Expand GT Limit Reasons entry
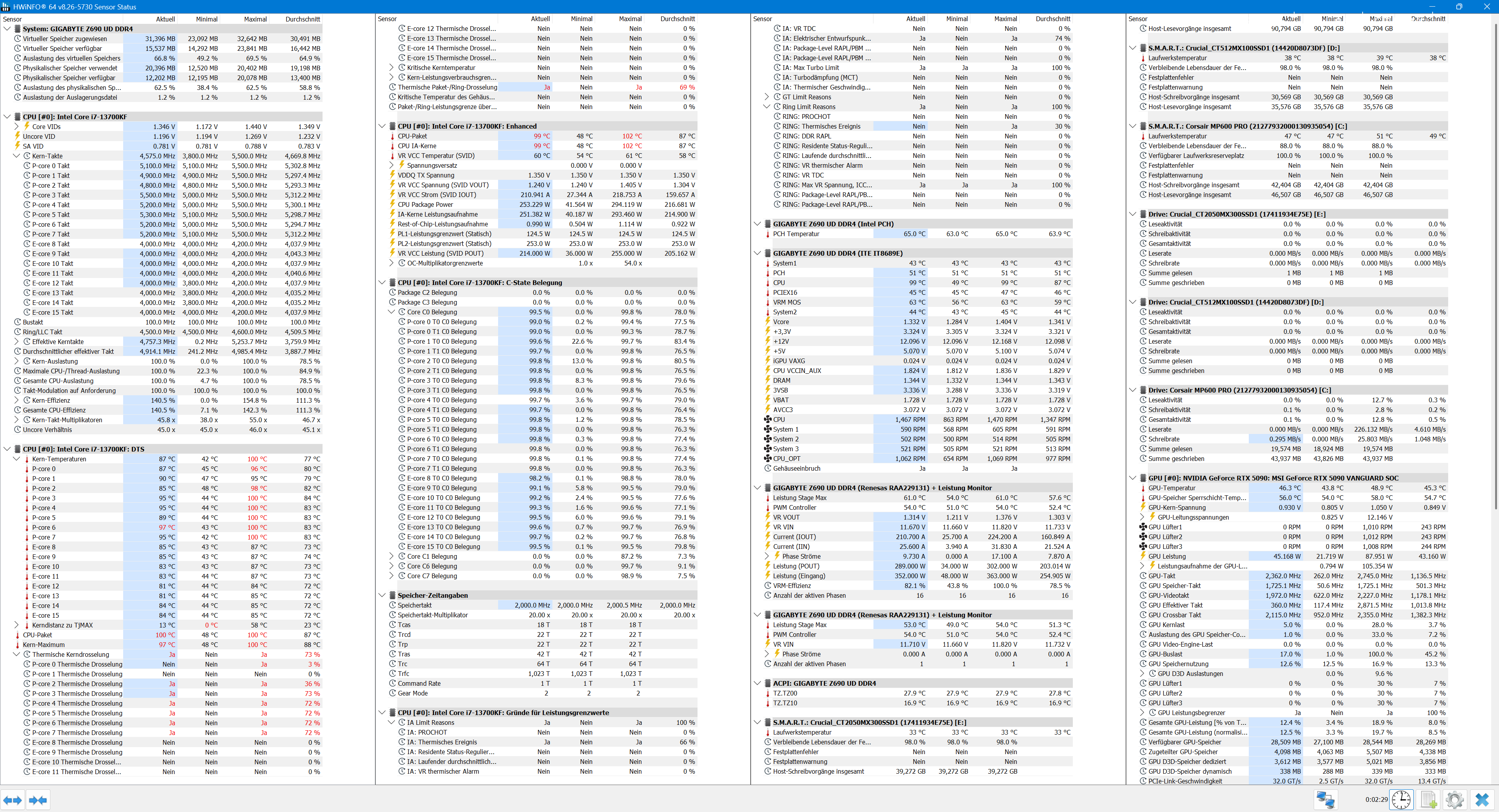This screenshot has height=812, width=1499. (766, 97)
